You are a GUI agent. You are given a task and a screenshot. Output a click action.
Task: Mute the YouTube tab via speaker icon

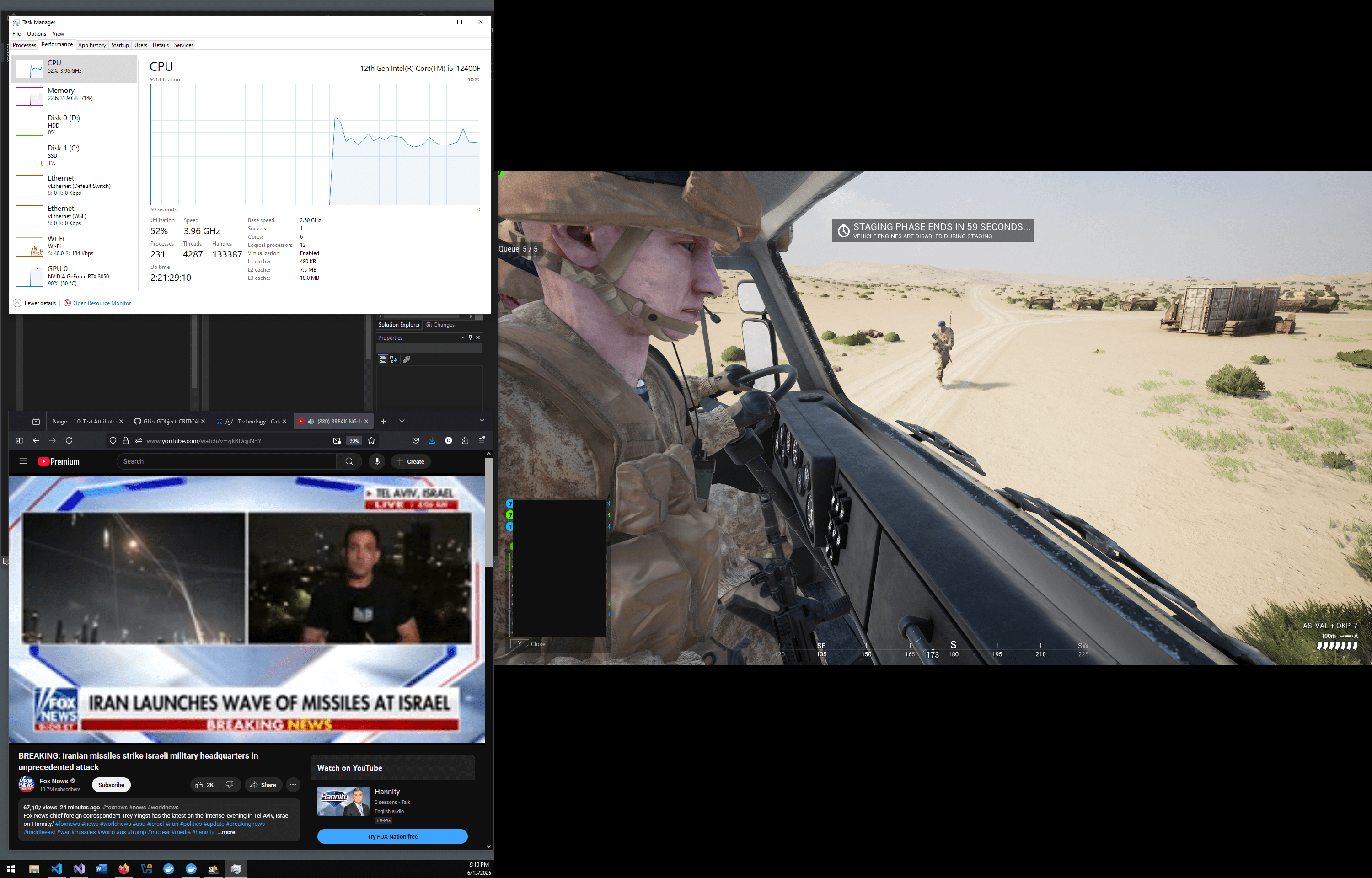(x=311, y=421)
